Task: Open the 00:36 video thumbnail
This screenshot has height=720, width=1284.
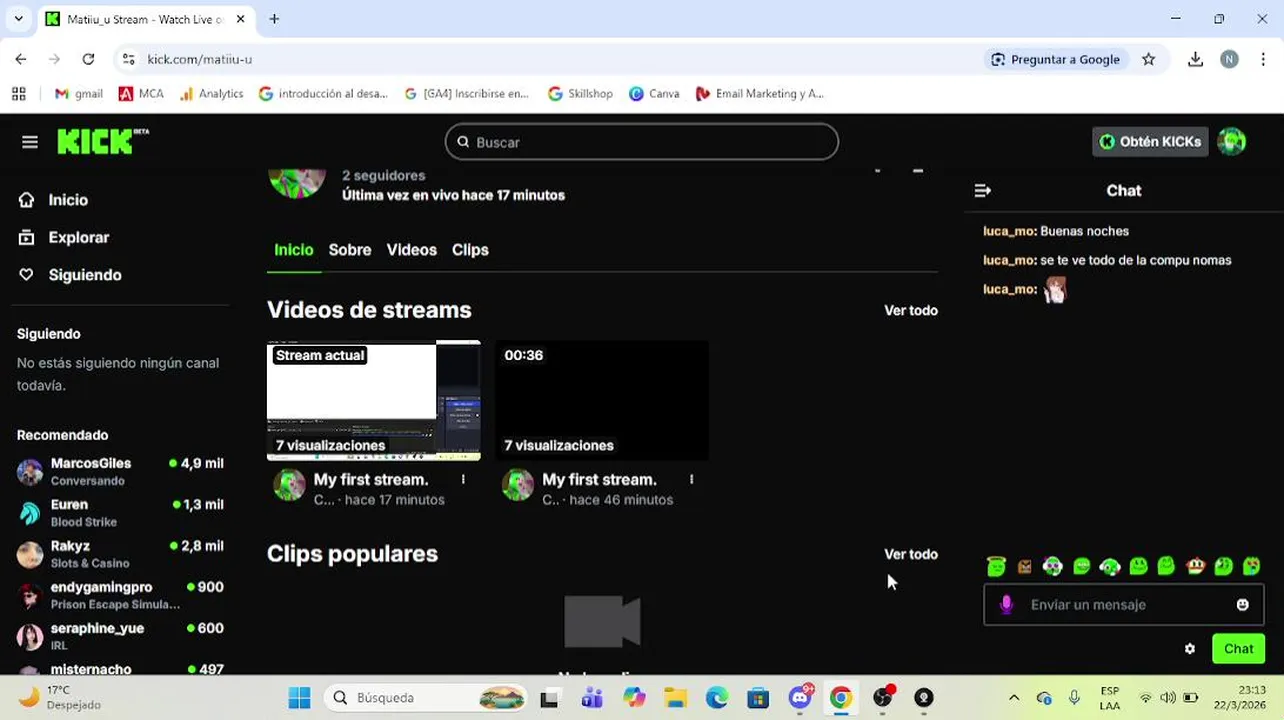Action: point(602,400)
